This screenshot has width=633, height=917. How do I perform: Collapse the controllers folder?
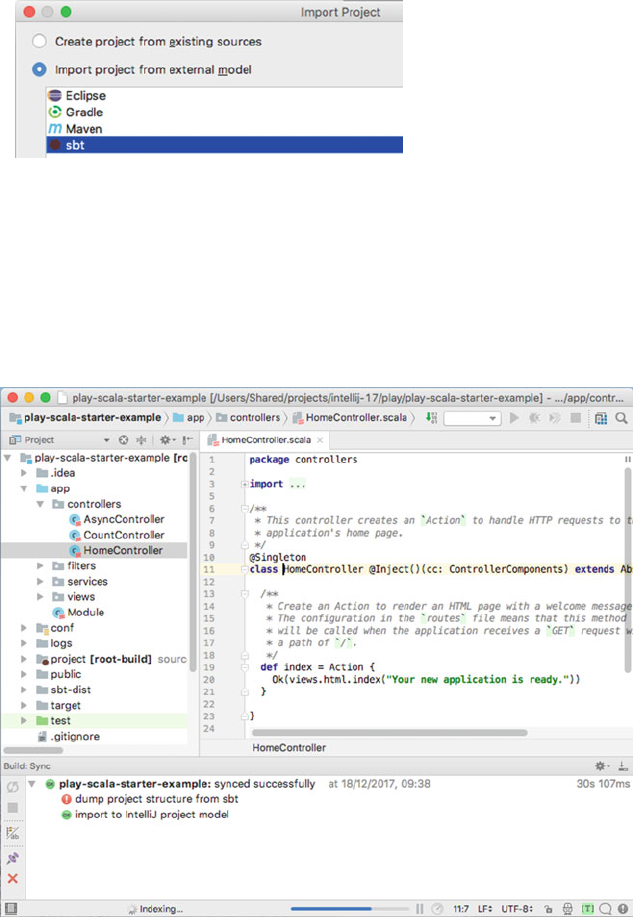tap(40, 504)
